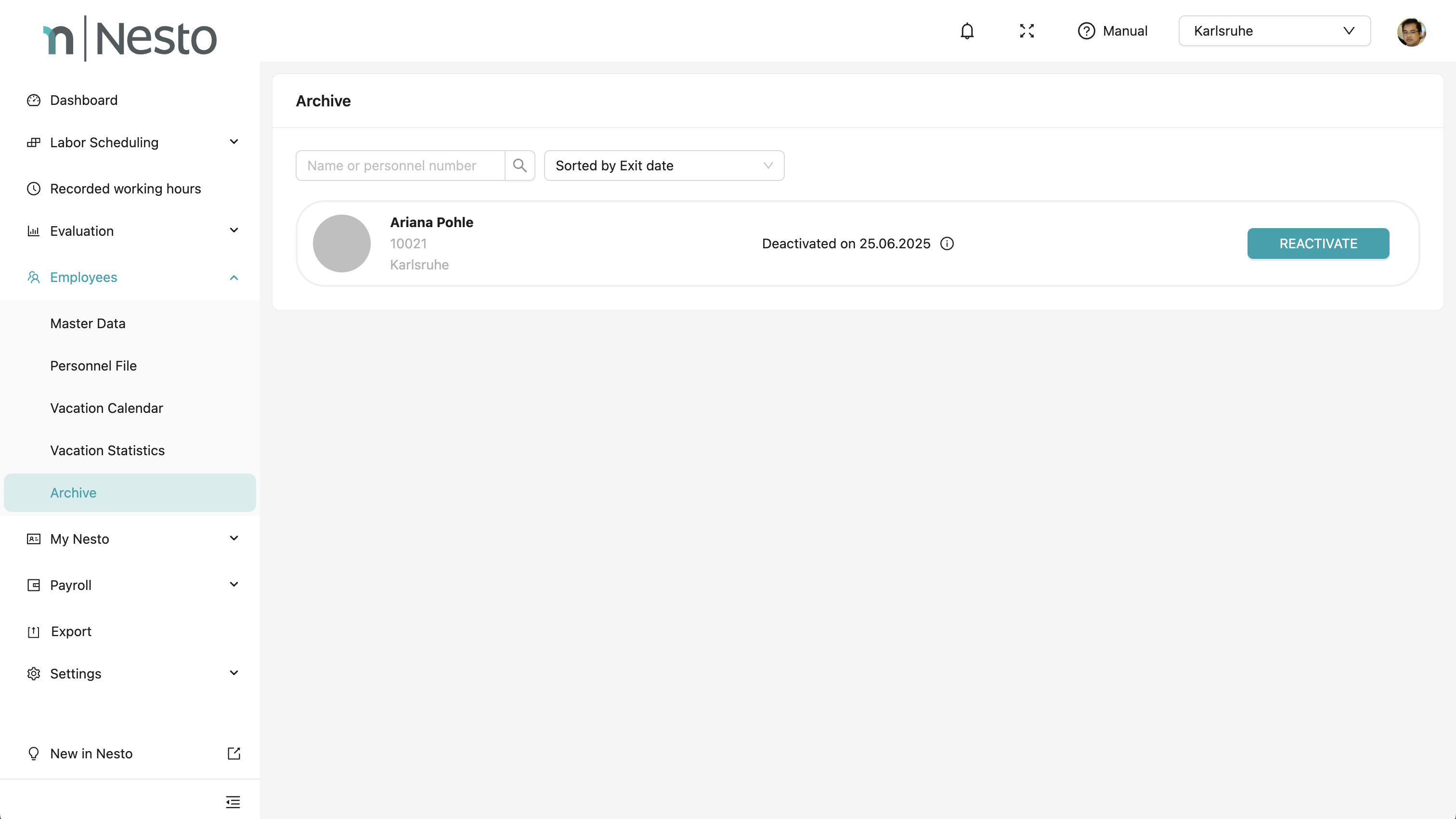1456x819 pixels.
Task: Open the Sorted by Exit date dropdown
Action: 663,166
